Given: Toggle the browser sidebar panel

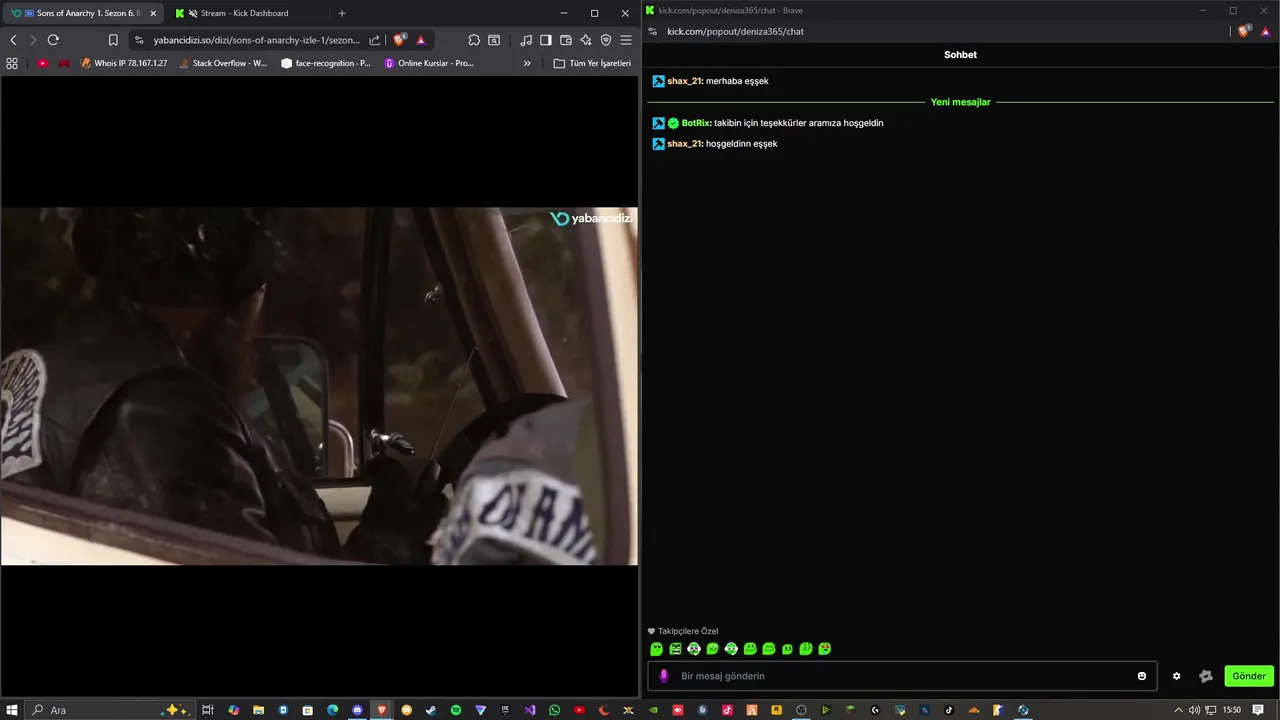Looking at the screenshot, I should 546,40.
